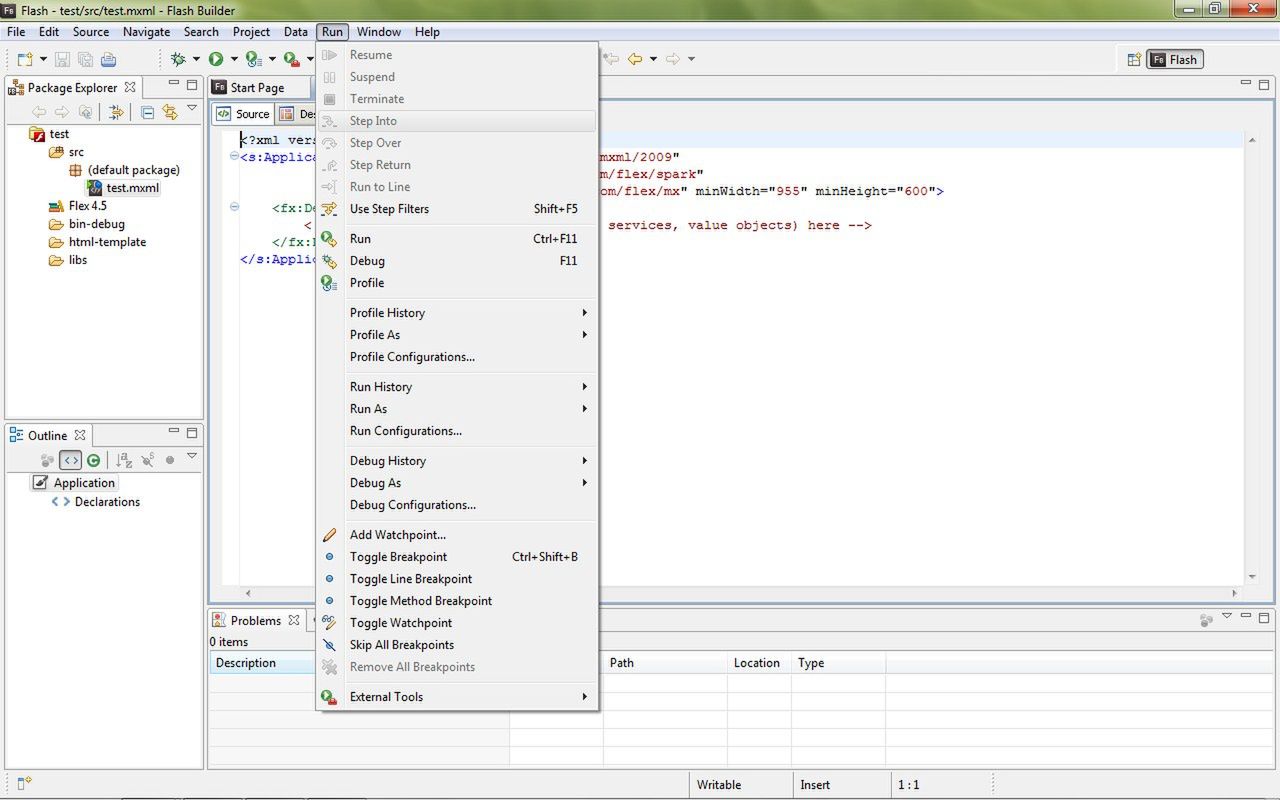Viewport: 1280px width, 800px height.
Task: Toggle alphabetical sort in Outline
Action: tap(124, 460)
